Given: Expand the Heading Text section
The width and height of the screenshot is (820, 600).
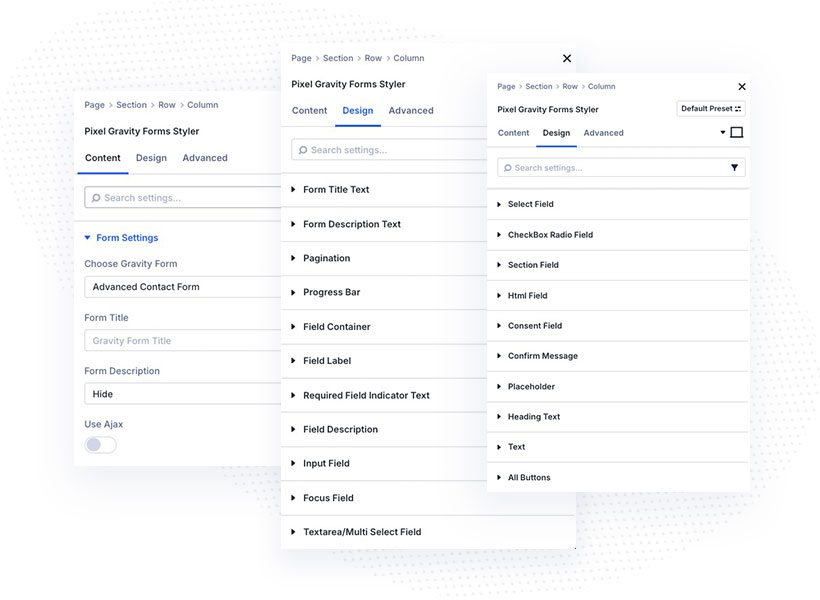Looking at the screenshot, I should point(618,417).
